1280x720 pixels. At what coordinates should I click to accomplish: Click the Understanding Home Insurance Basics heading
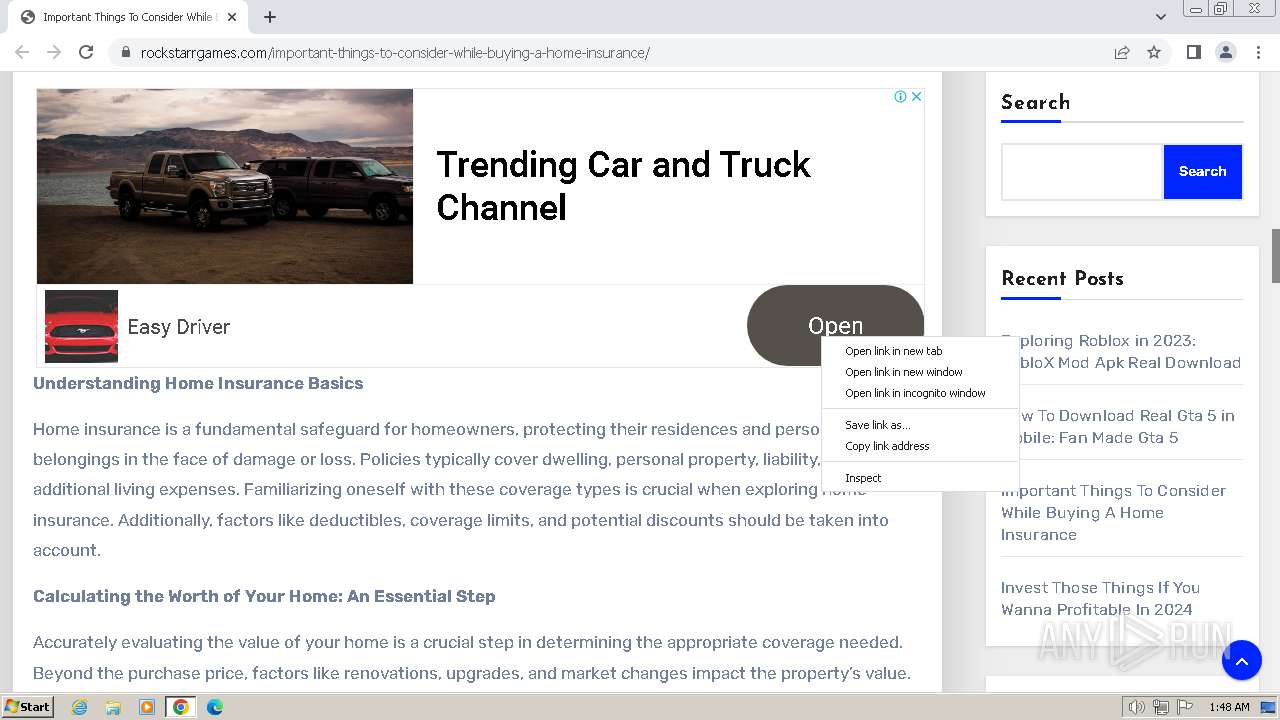click(198, 383)
